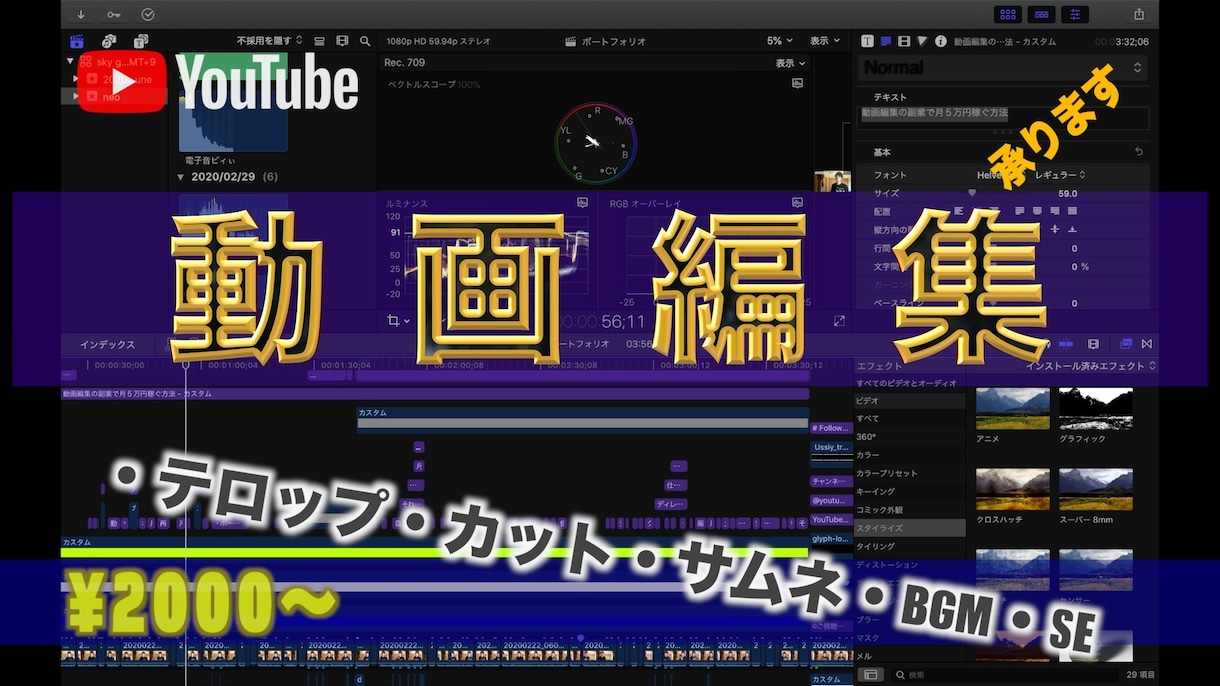This screenshot has width=1220, height=686.
Task: Click the timeline playhead marker
Action: coord(185,365)
